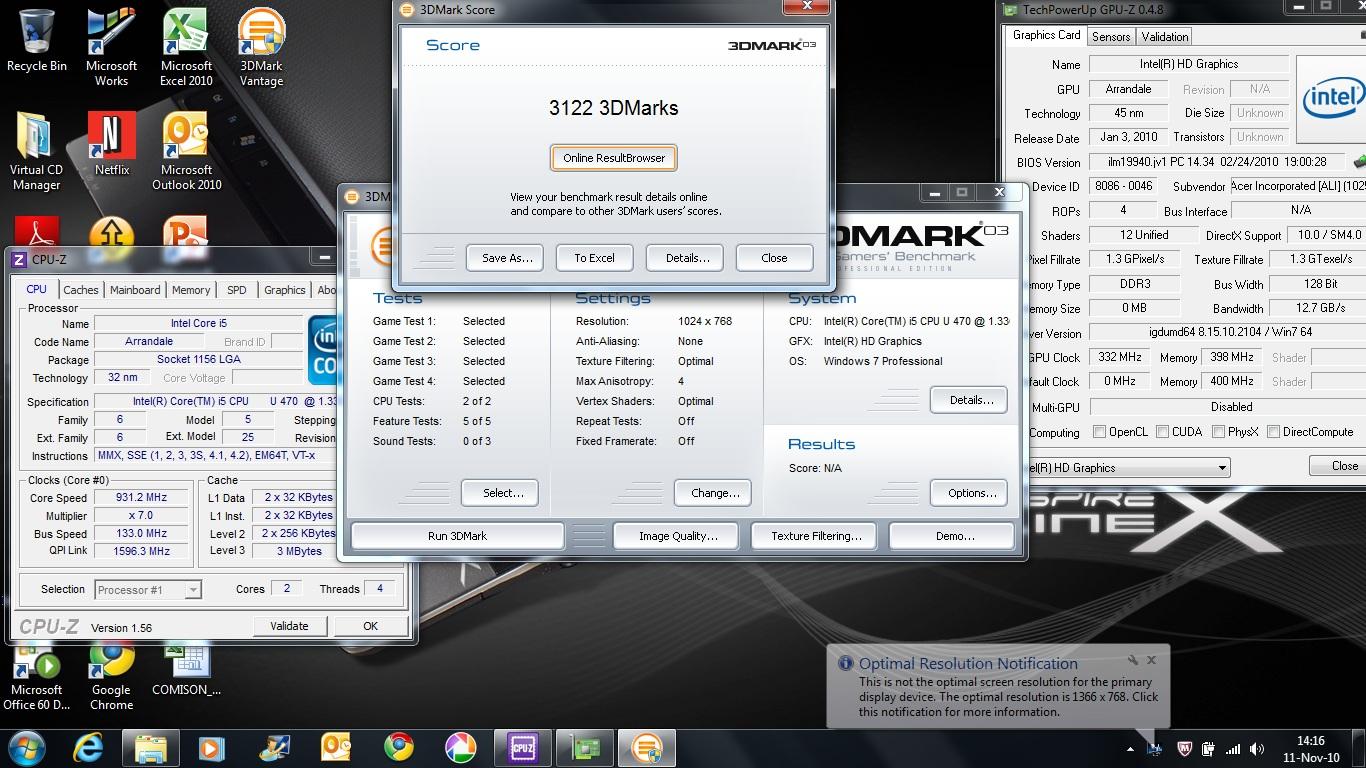
Task: Open Microsoft Office 60 Day trial icon
Action: pos(37,677)
